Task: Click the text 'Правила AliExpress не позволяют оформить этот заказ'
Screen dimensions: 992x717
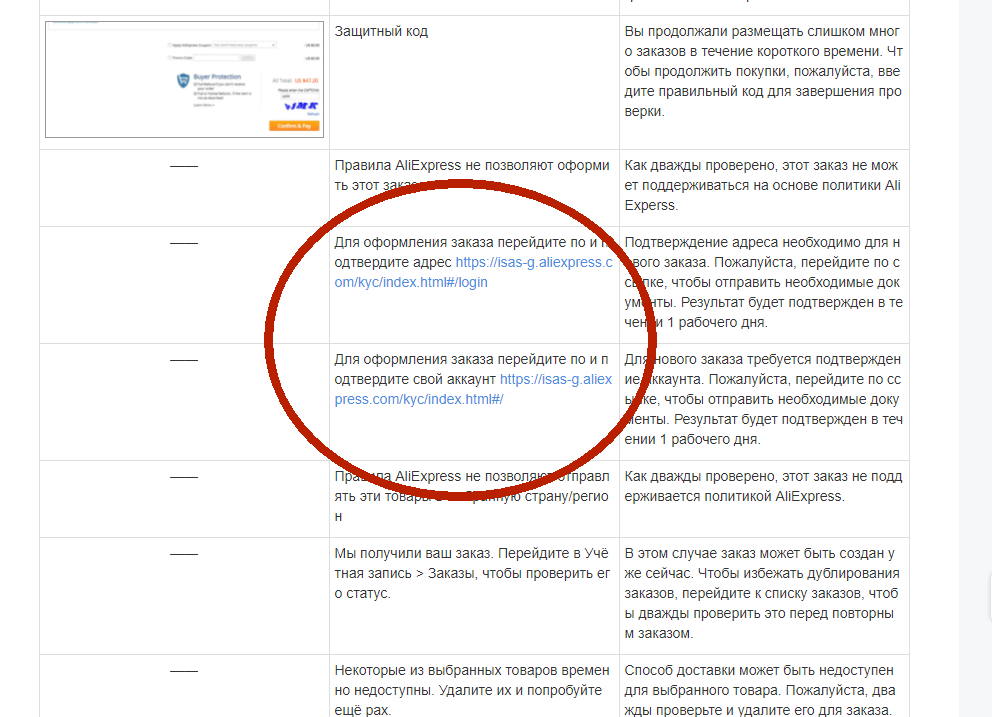Action: (472, 175)
